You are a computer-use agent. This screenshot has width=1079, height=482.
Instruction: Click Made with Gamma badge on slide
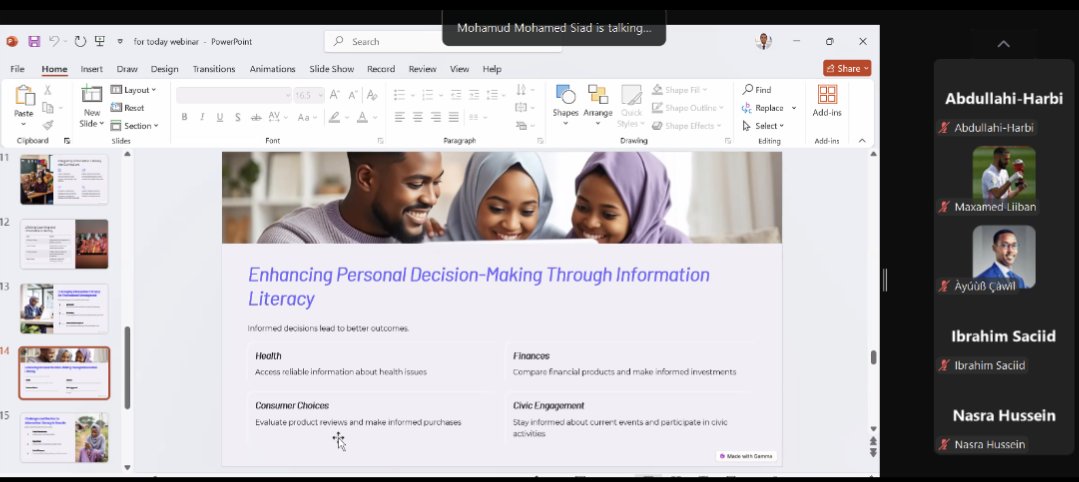(x=747, y=456)
